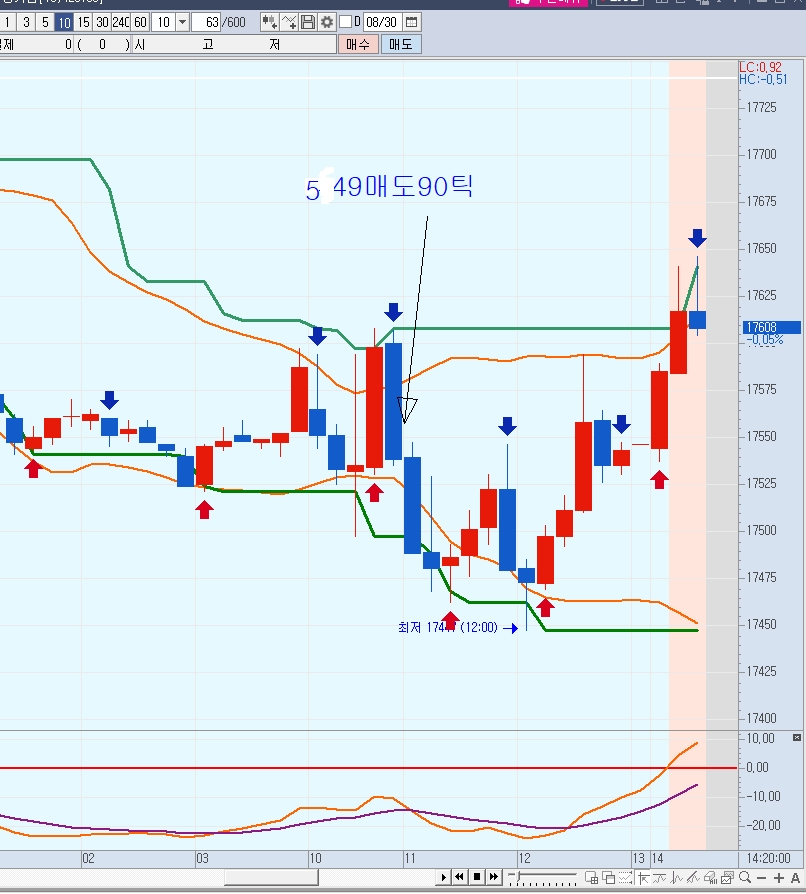Click the 매수 buy button
Screen dimensions: 806x894
[x=358, y=44]
